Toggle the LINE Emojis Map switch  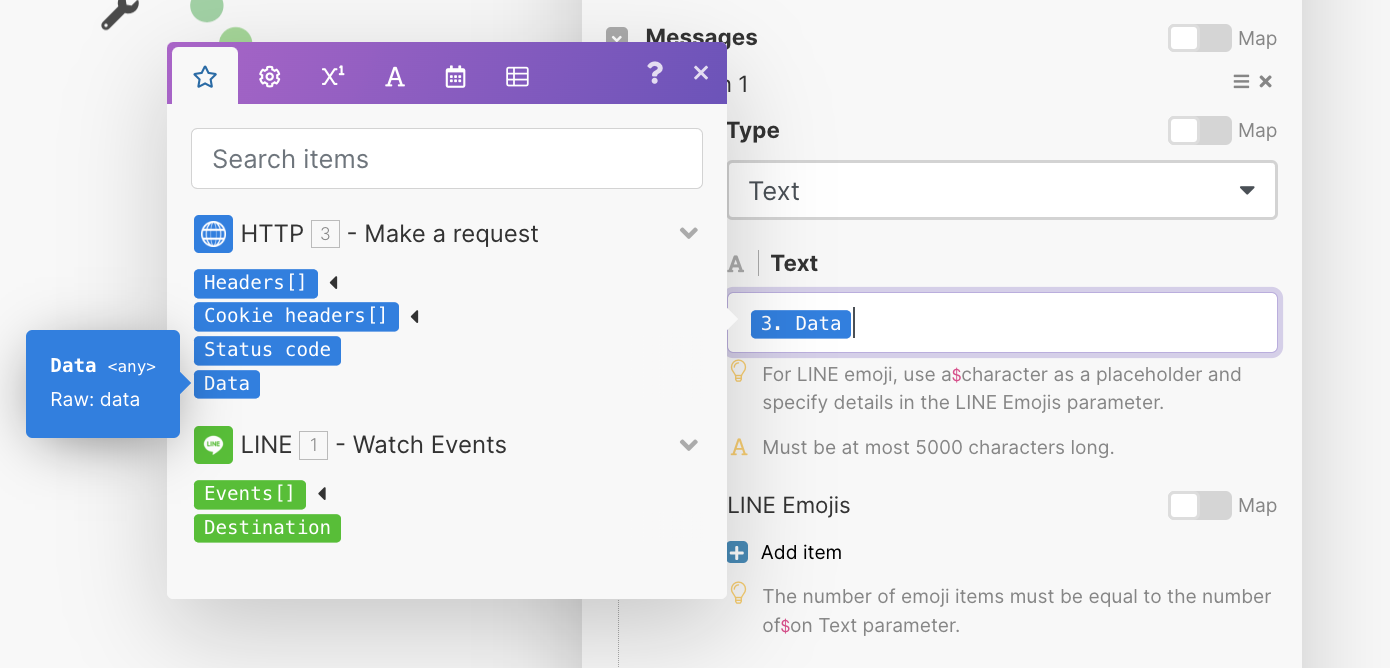coord(1199,506)
